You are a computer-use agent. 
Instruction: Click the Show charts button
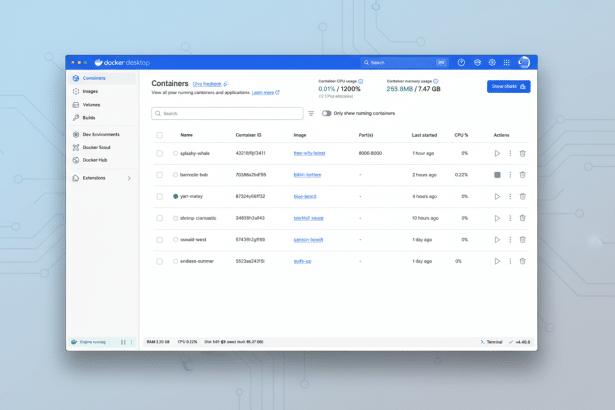[509, 87]
